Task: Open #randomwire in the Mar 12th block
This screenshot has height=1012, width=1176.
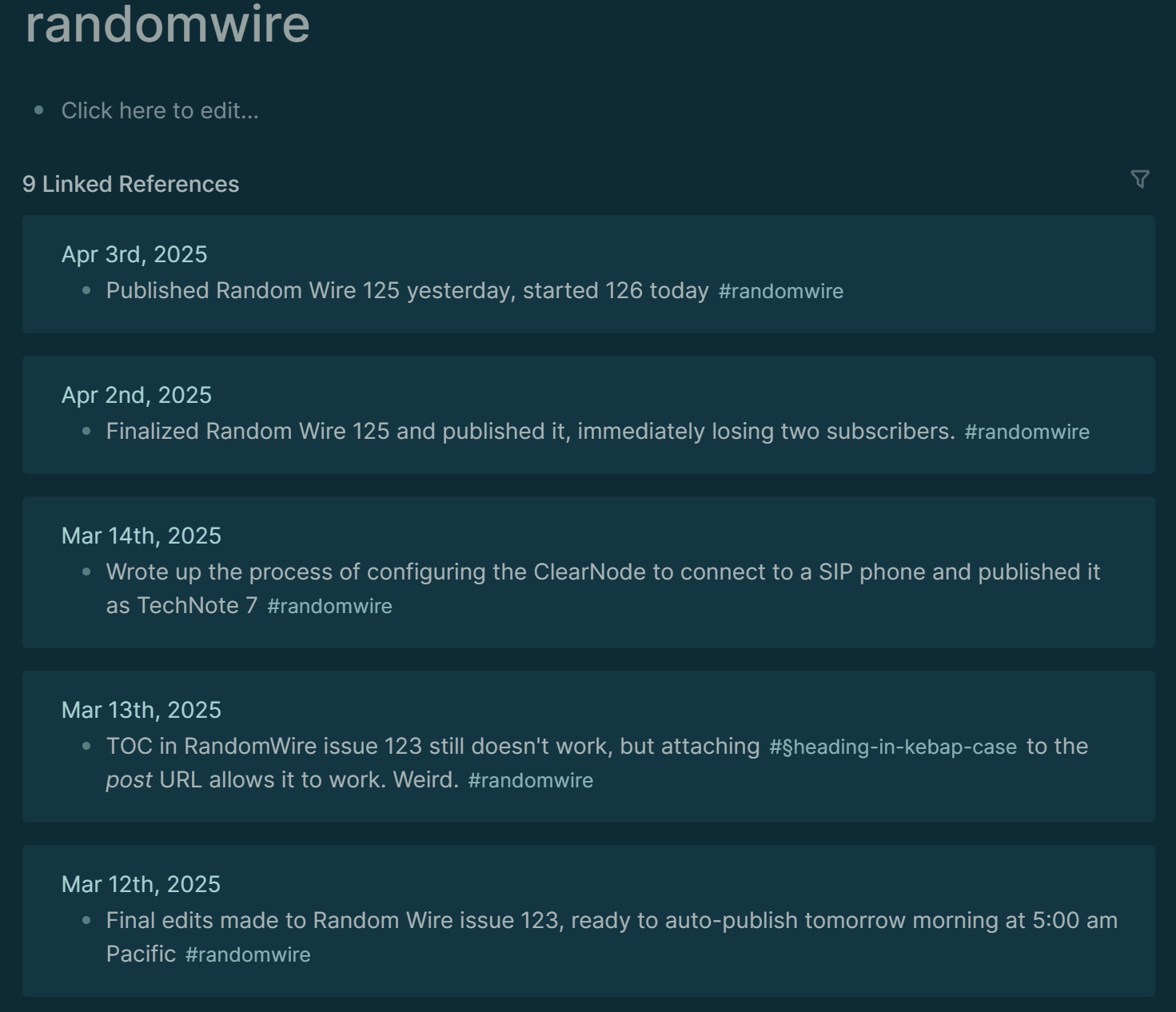Action: (248, 954)
